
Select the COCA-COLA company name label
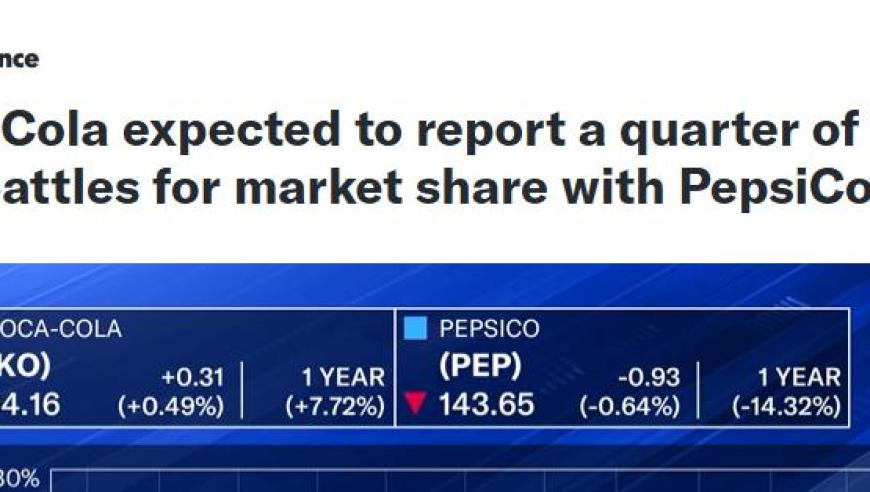click(x=60, y=329)
